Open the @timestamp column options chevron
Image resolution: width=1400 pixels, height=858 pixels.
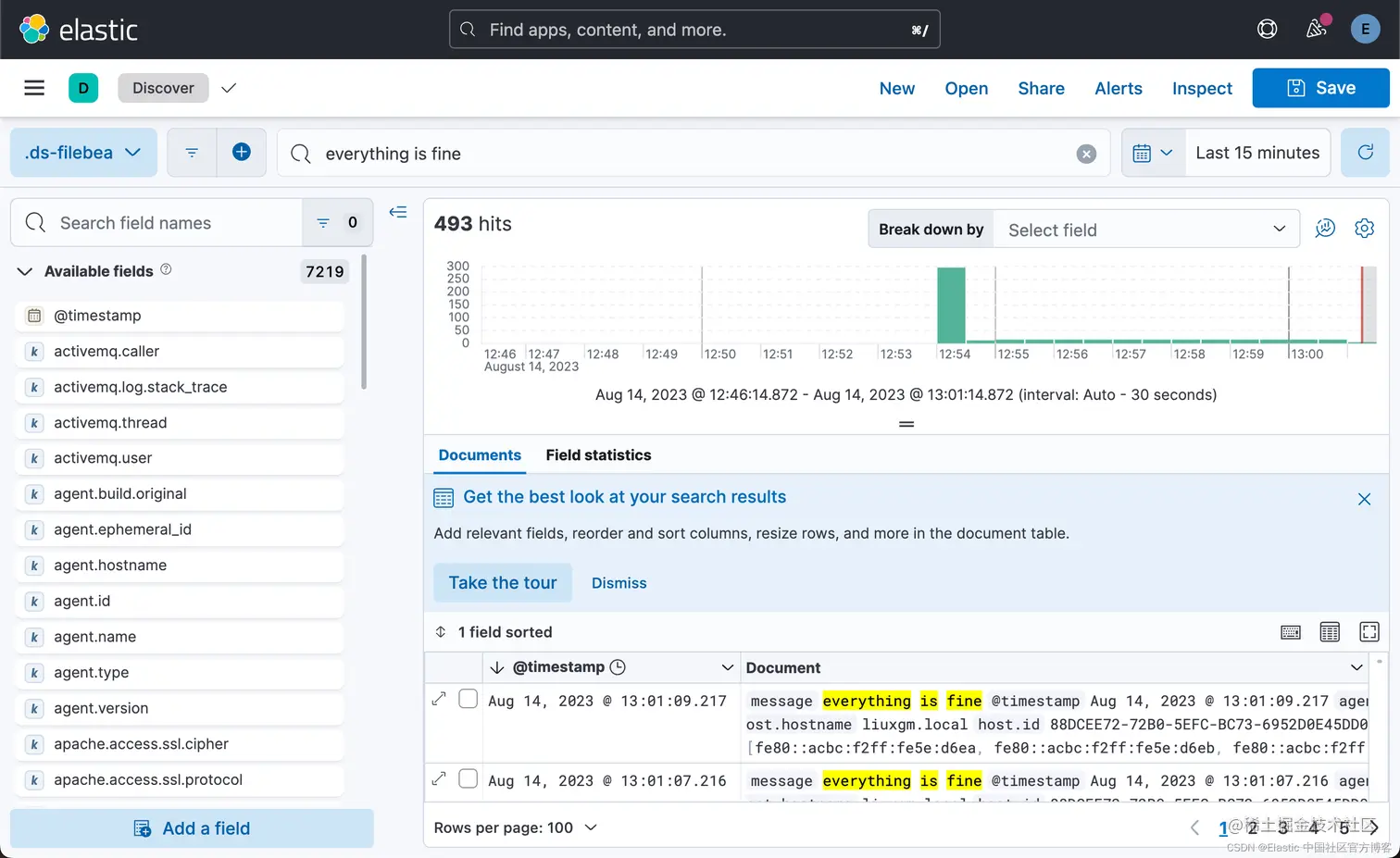click(727, 667)
